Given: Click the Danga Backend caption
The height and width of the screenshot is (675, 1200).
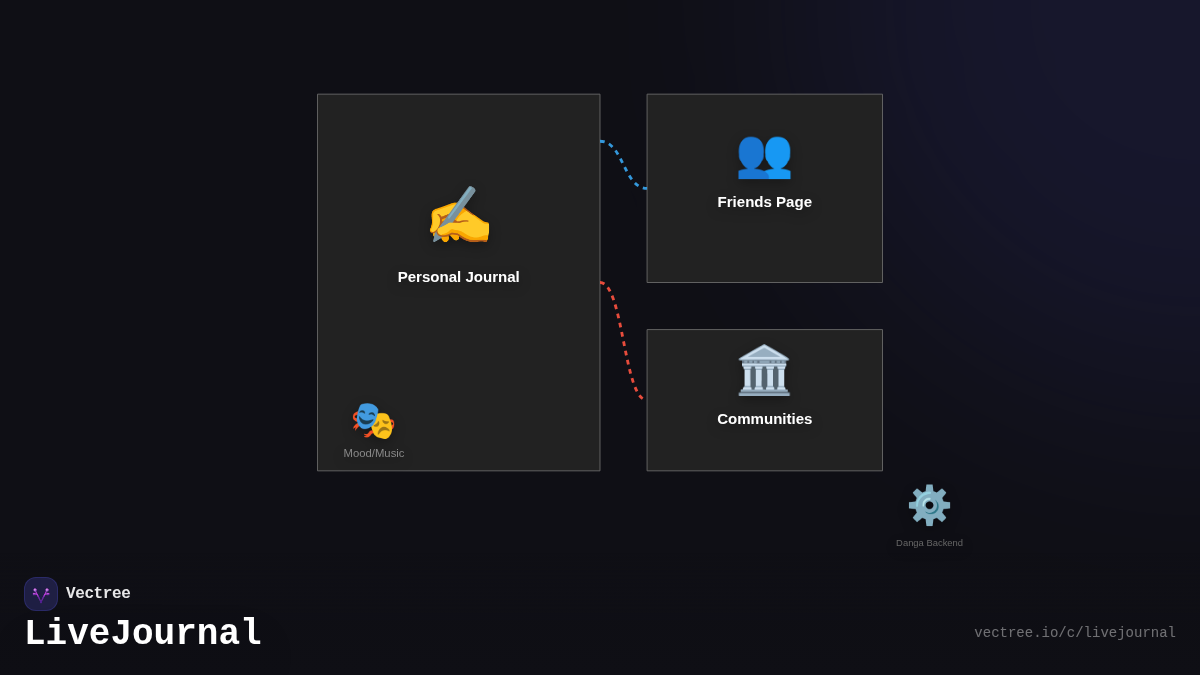Looking at the screenshot, I should pyautogui.click(x=929, y=543).
